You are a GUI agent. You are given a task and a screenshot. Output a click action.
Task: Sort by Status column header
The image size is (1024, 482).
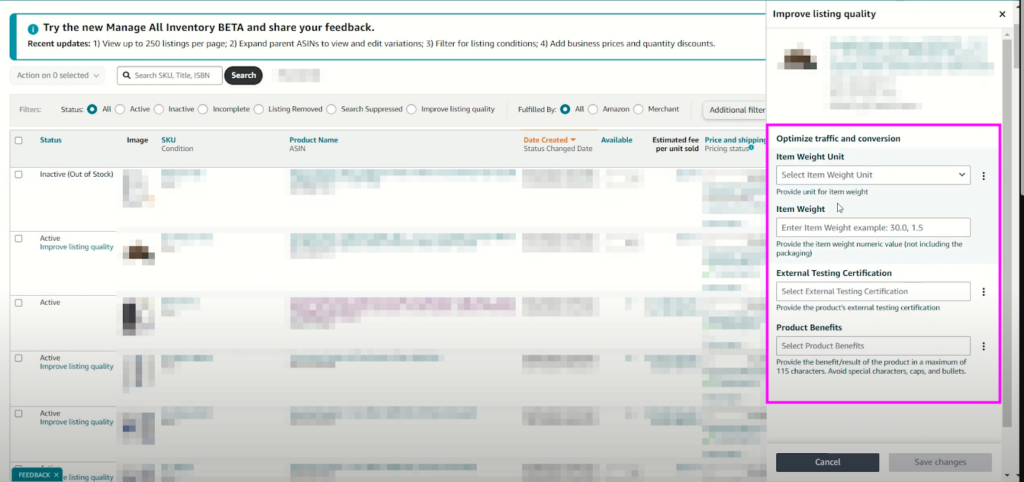51,140
